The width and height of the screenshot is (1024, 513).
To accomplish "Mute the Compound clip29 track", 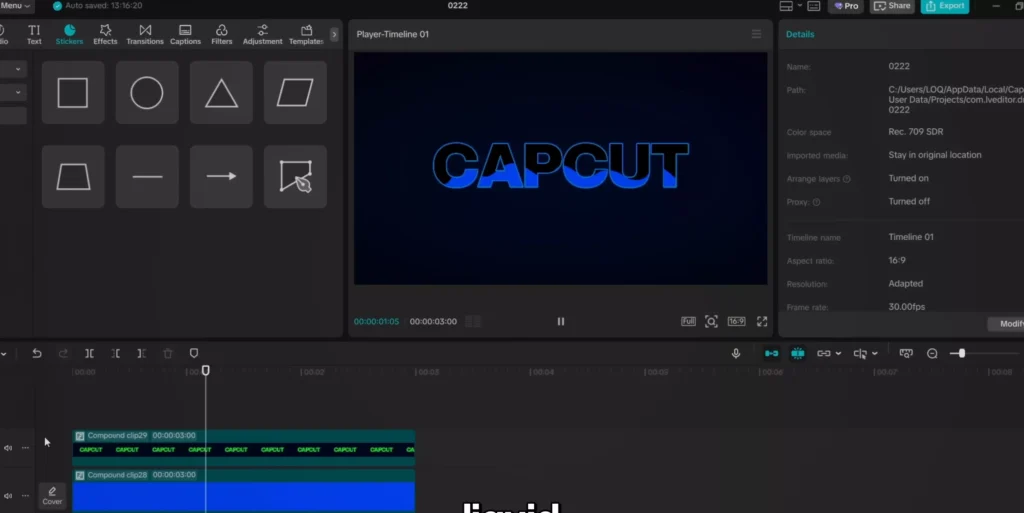I will 8,448.
